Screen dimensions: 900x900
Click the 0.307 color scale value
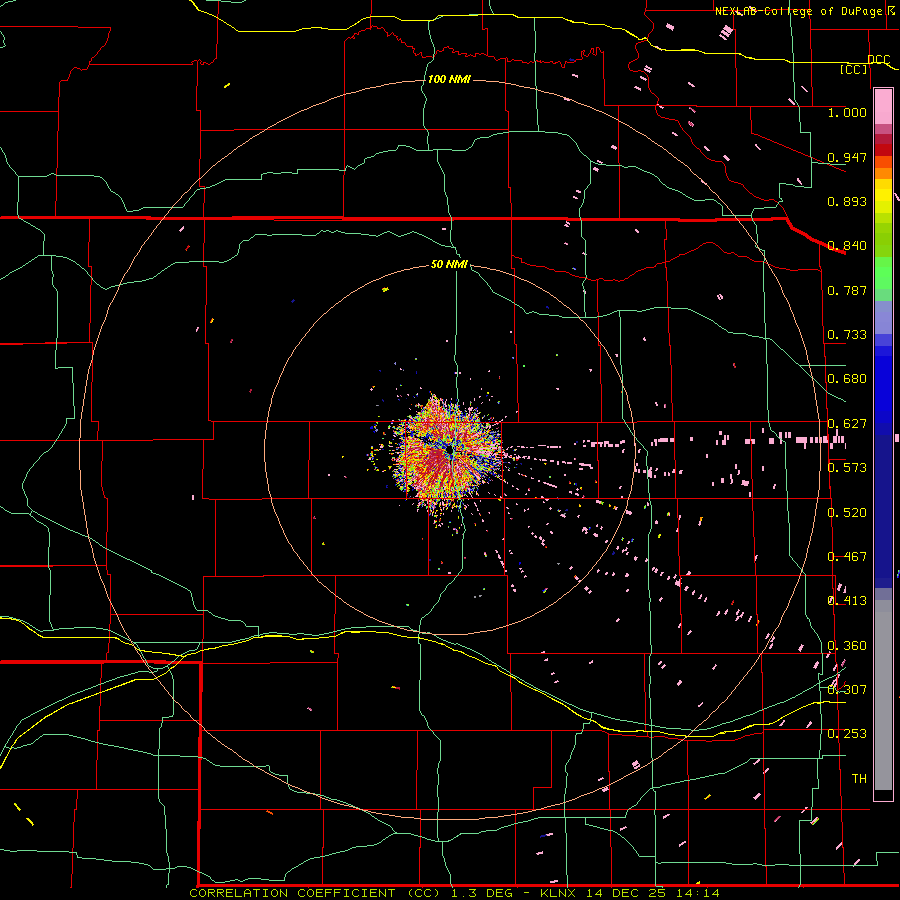pos(847,690)
